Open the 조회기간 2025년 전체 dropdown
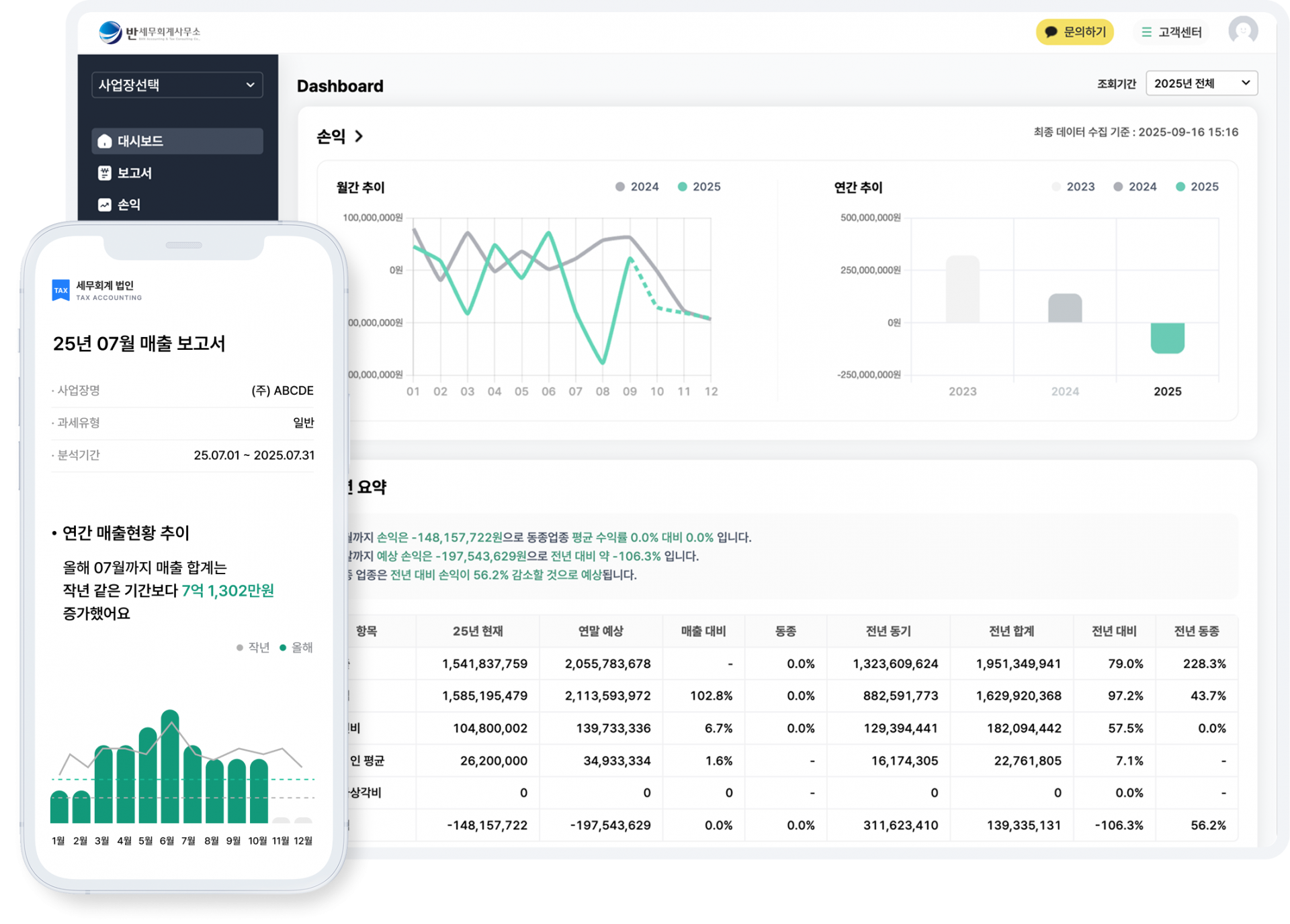This screenshot has width=1290, height=924. 1201,83
